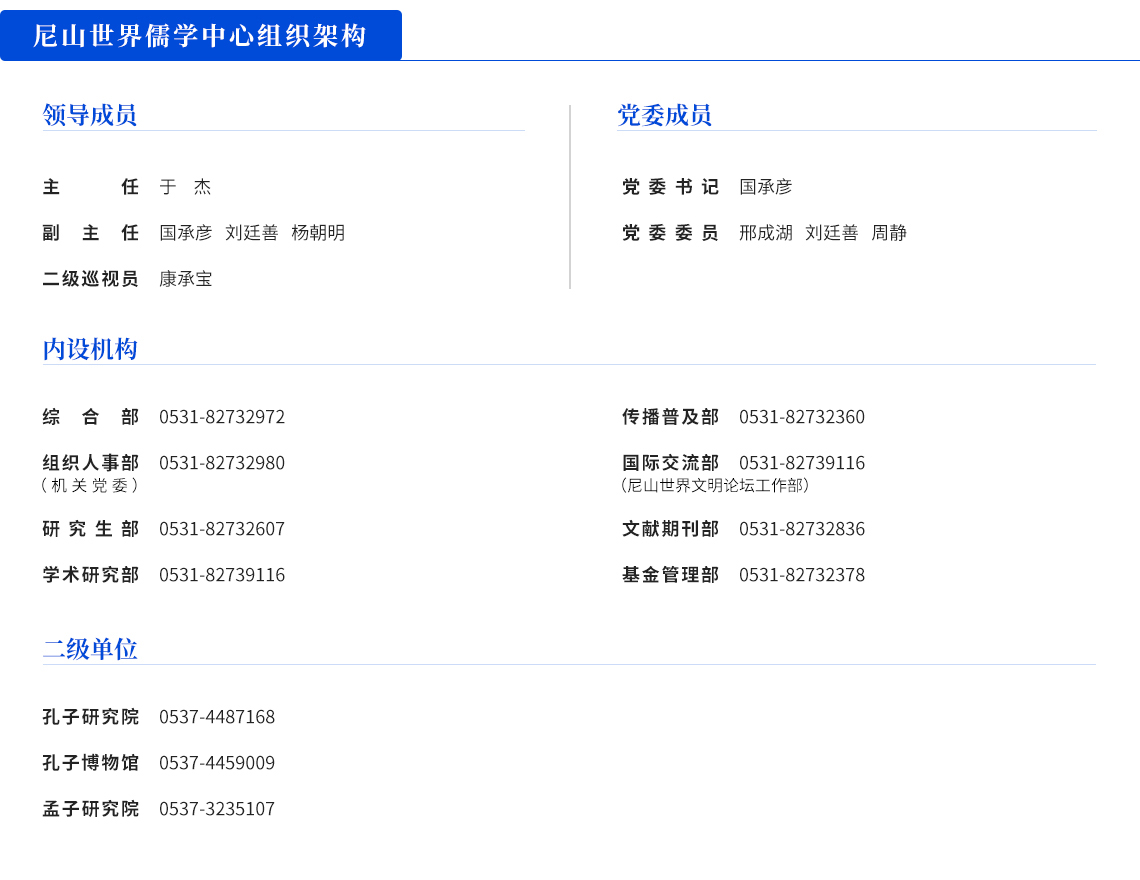
Task: Click 传播普及部 department name
Action: click(x=668, y=417)
